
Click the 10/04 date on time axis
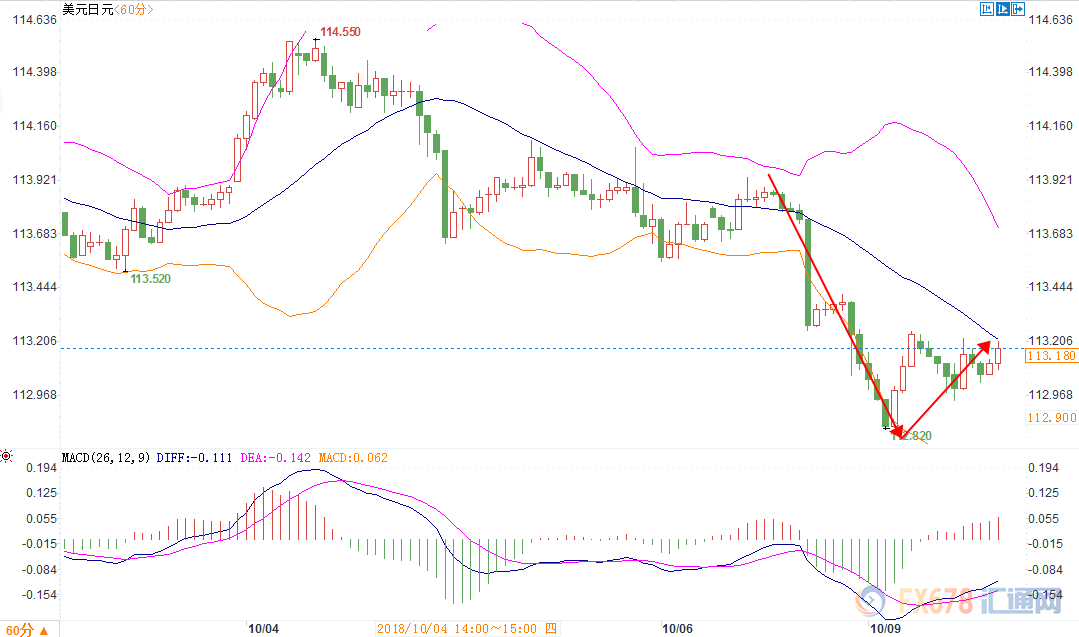click(x=263, y=629)
